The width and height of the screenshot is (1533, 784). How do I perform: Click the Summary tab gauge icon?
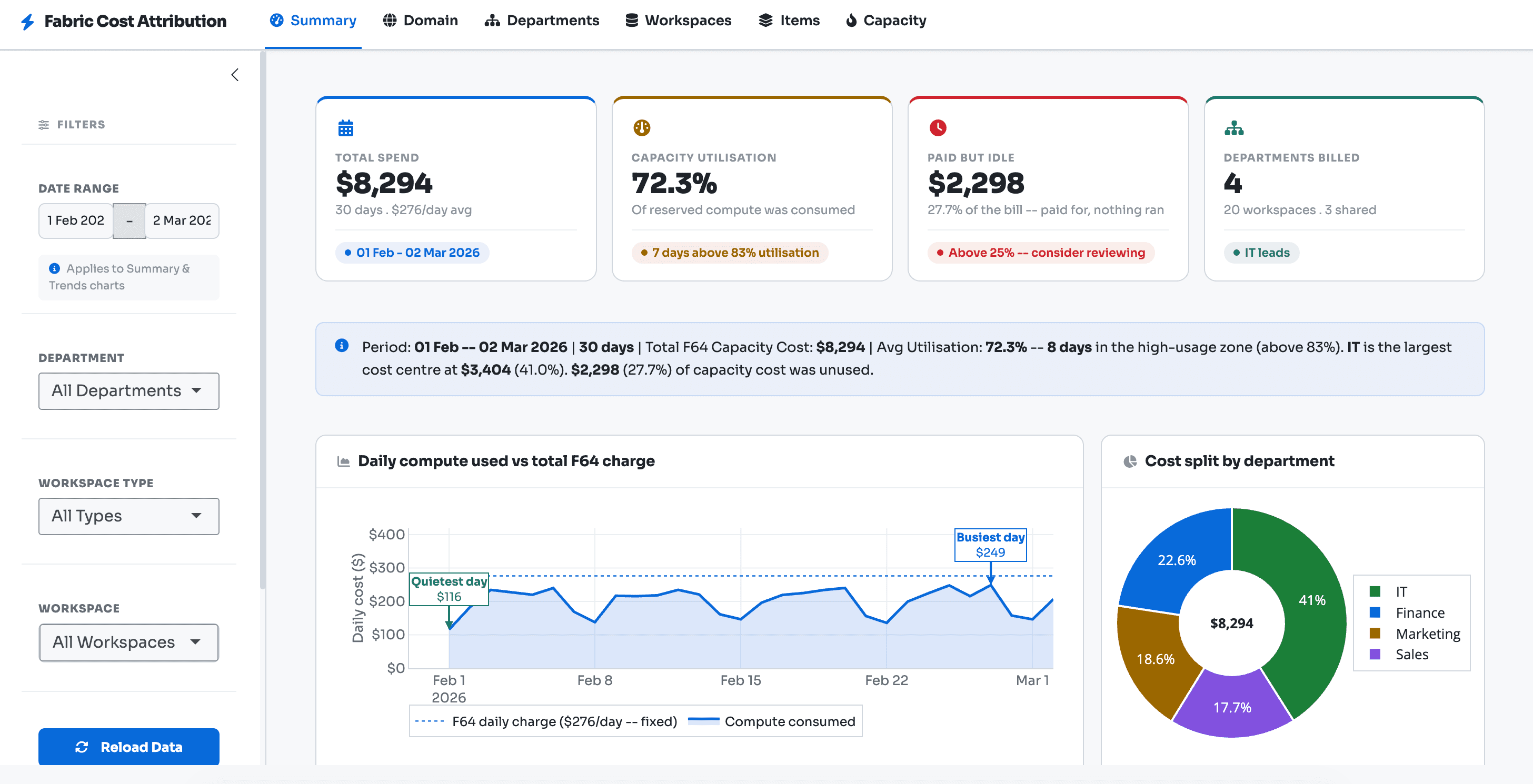(277, 20)
